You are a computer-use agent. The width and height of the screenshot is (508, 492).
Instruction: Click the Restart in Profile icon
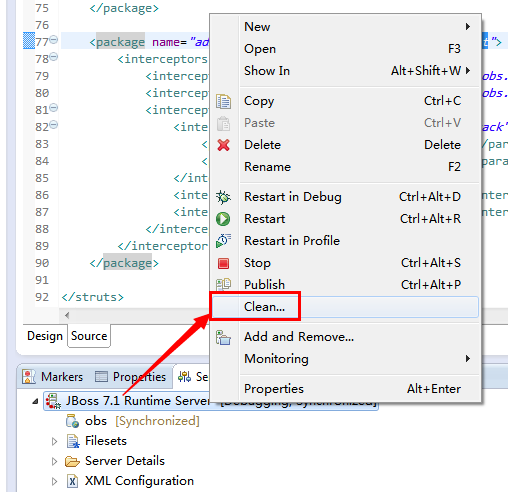(223, 241)
